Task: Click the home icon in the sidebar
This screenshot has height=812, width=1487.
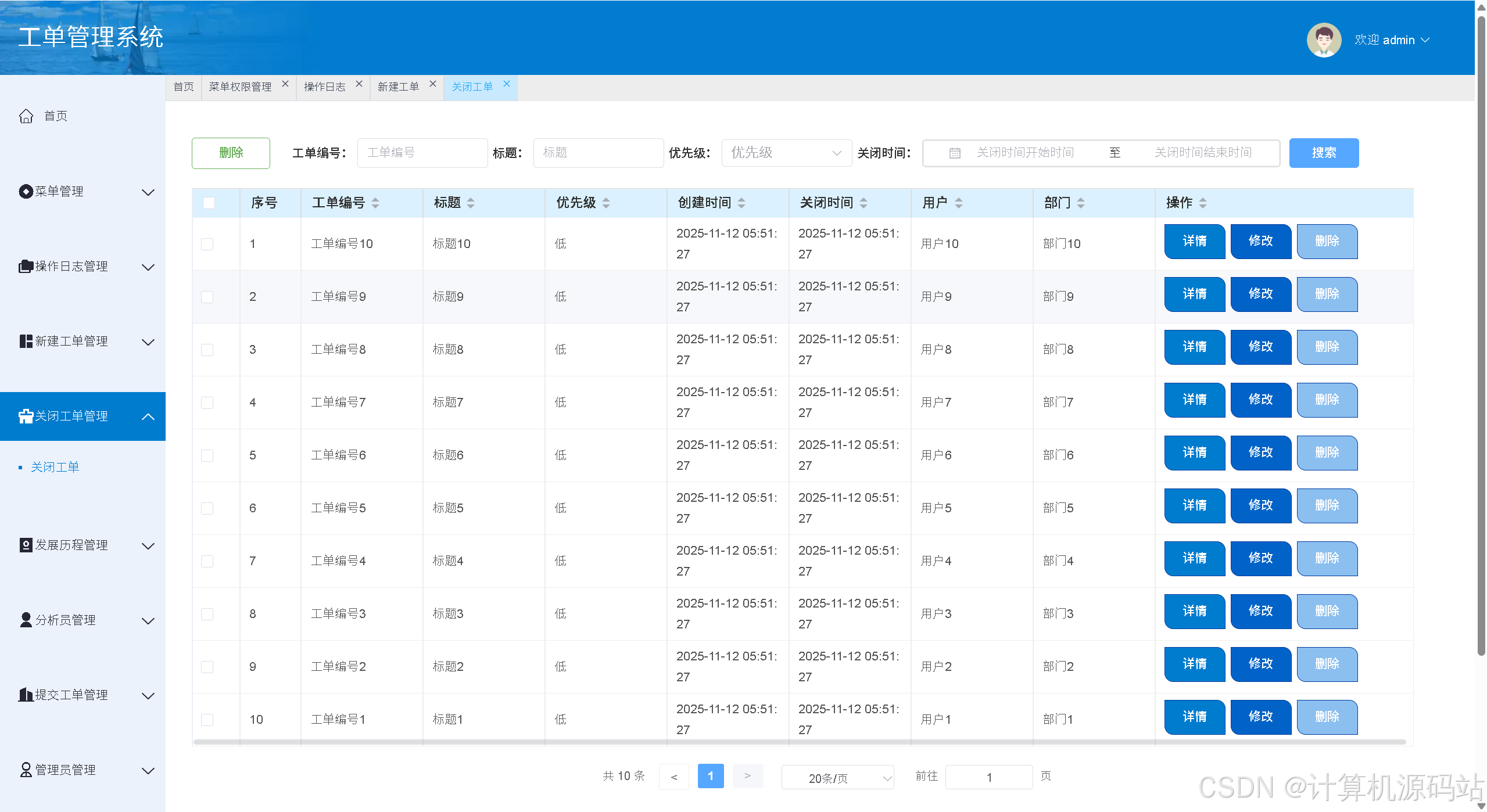Action: 26,116
